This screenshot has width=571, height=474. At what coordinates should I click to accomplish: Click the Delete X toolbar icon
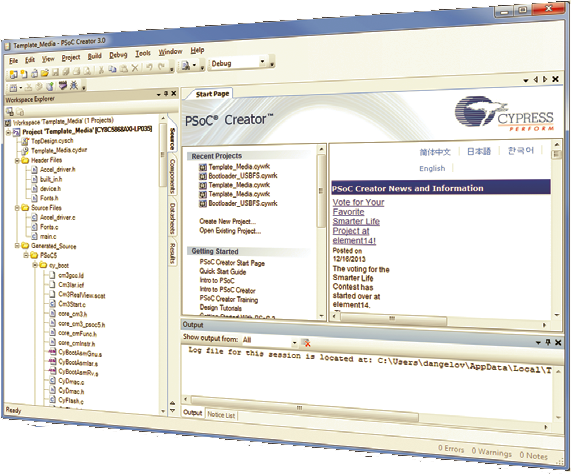click(135, 67)
